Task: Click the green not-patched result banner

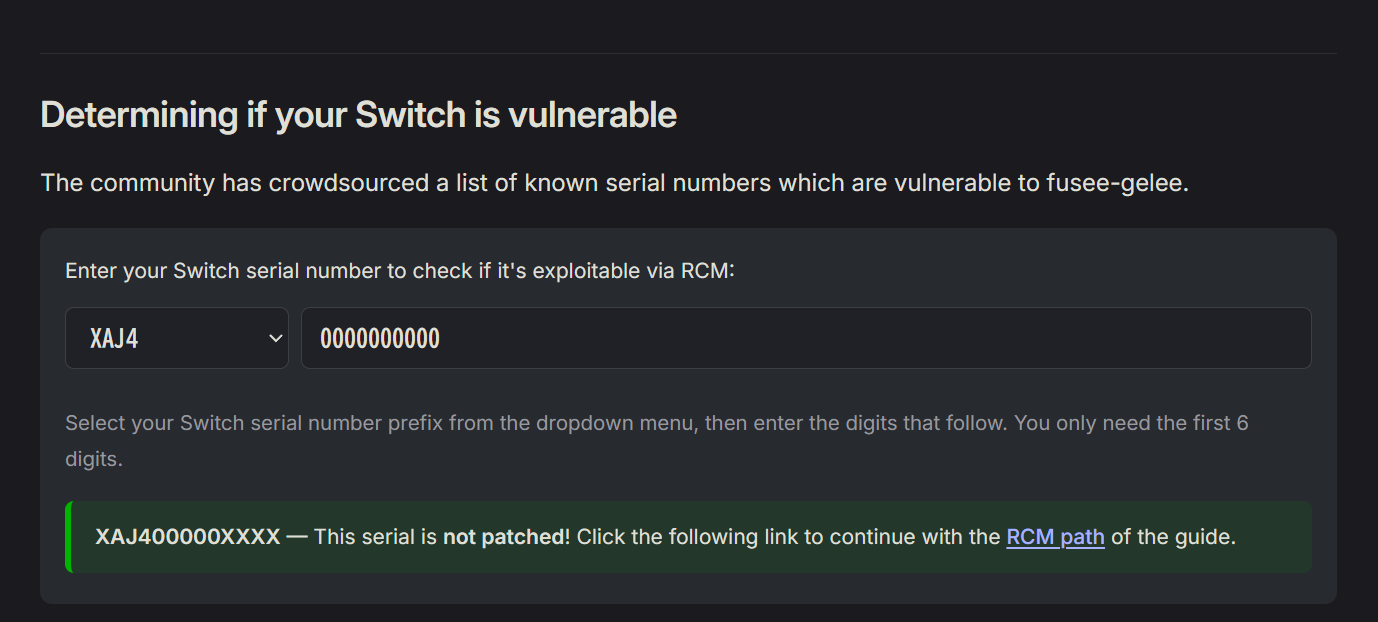Action: 688,537
